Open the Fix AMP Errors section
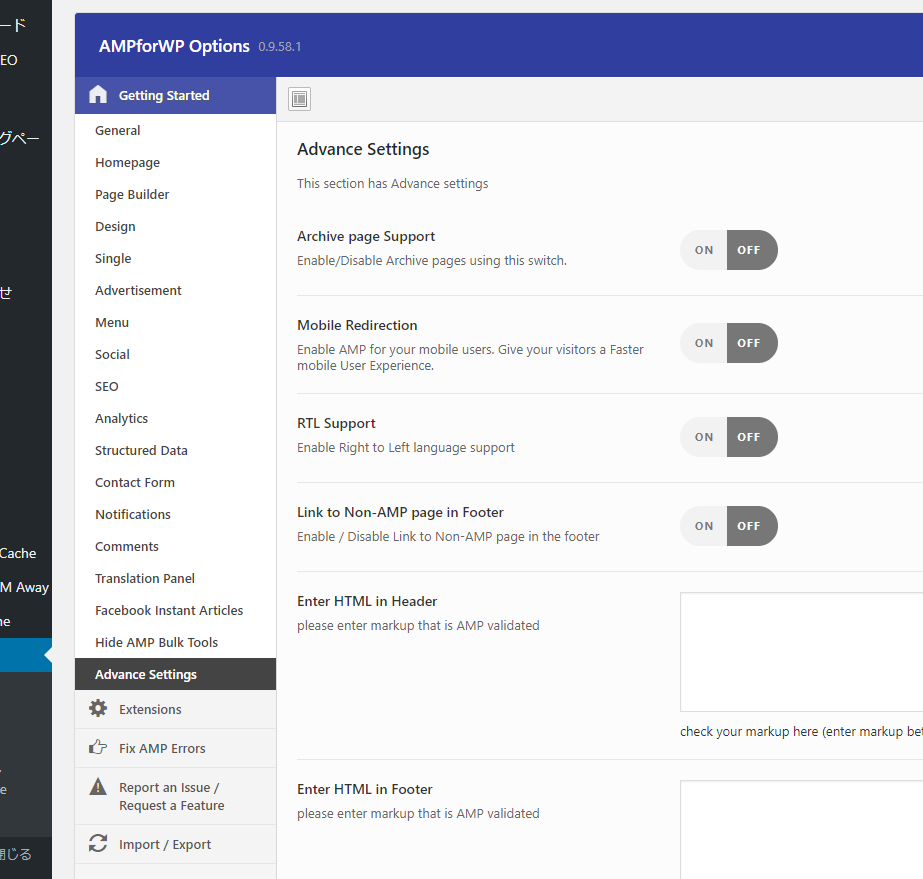The width and height of the screenshot is (923, 879). coord(175,748)
